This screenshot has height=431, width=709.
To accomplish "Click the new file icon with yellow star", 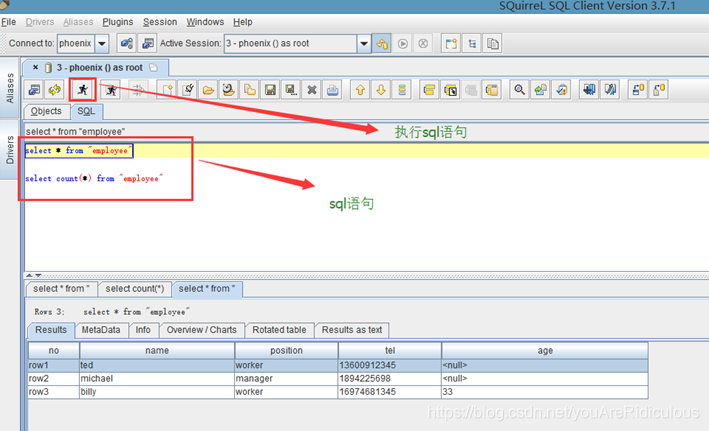I will [167, 90].
